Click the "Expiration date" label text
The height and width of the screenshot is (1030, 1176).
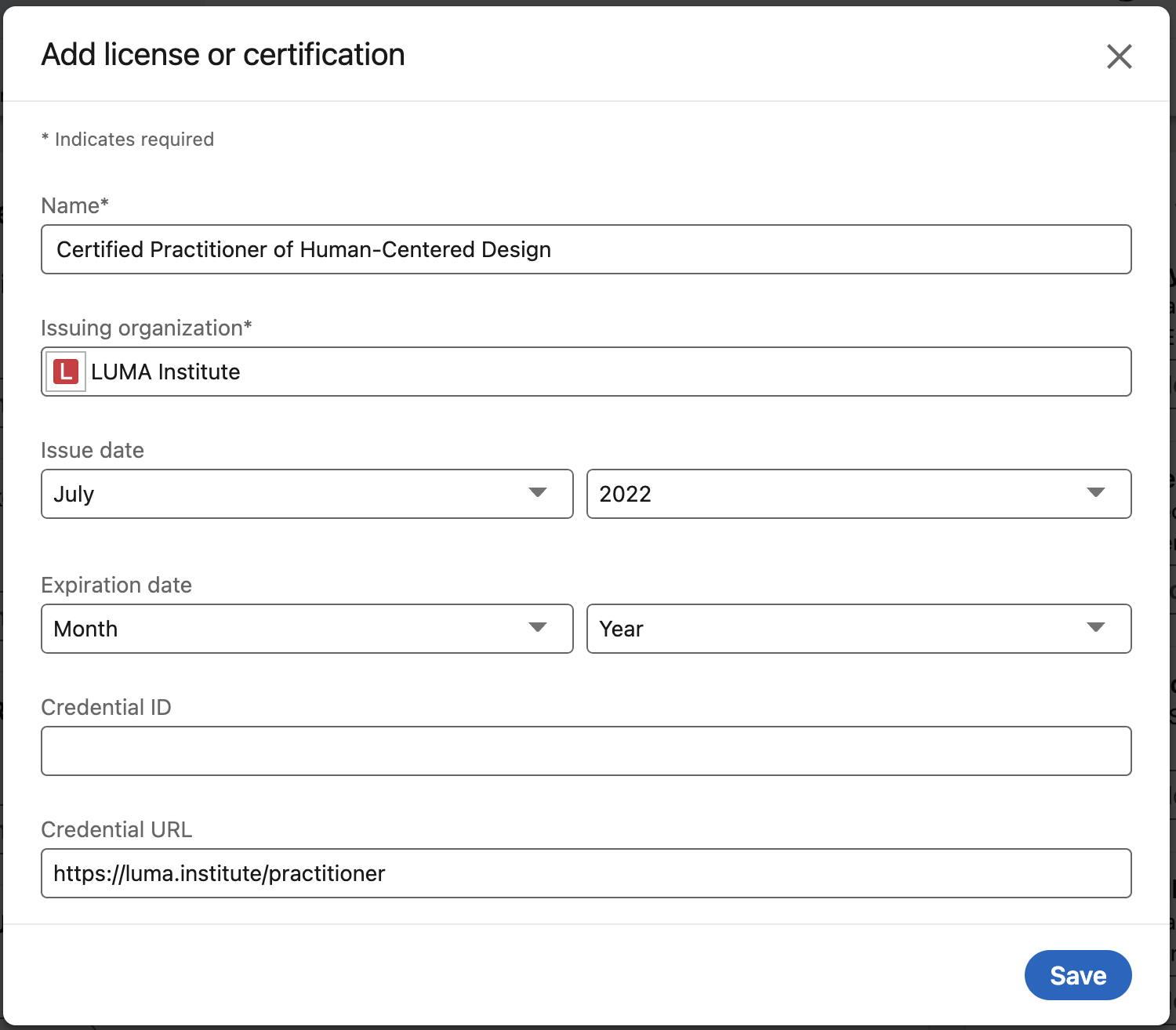click(x=116, y=585)
